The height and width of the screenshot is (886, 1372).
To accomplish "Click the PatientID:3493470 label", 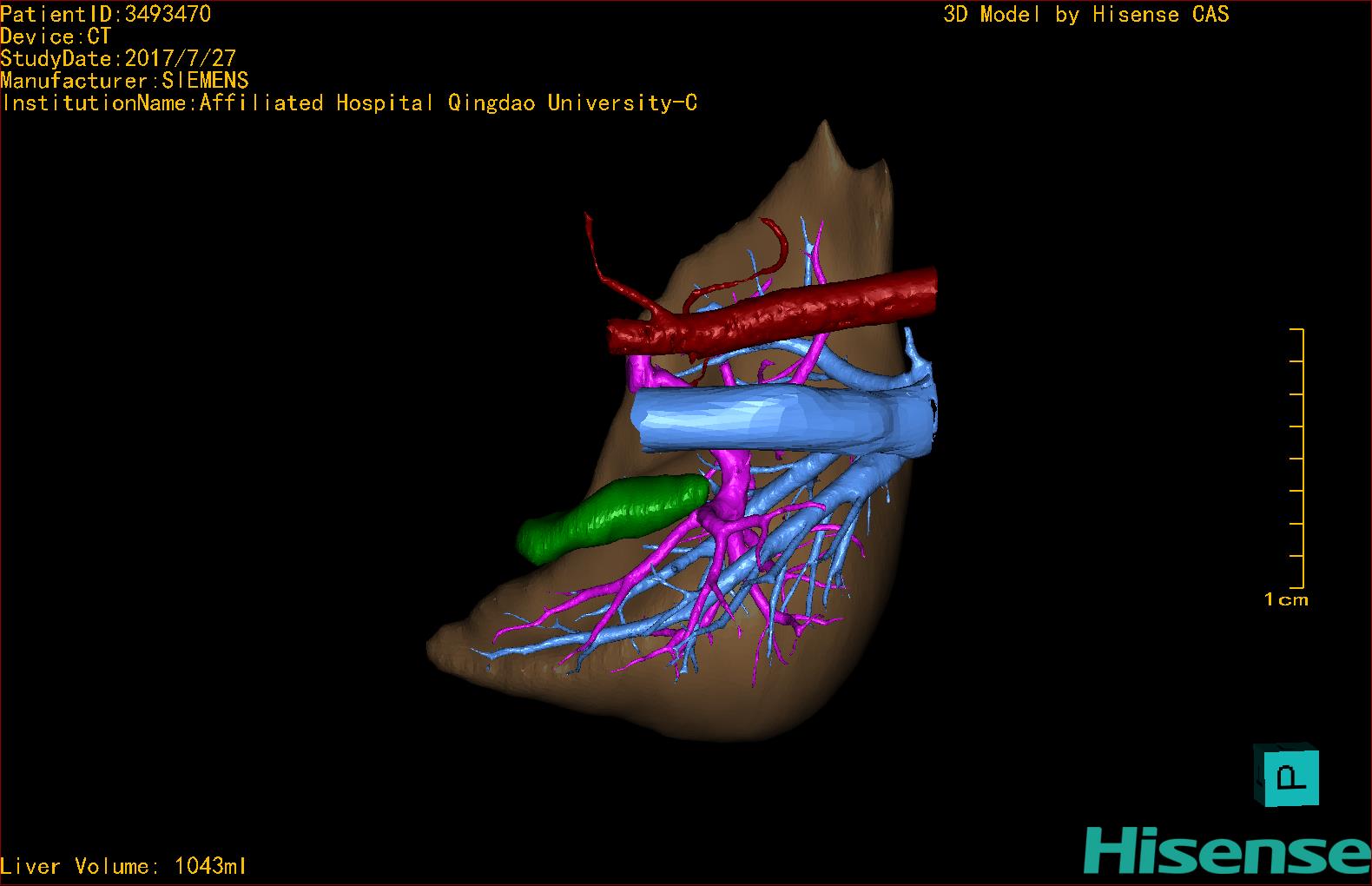I will click(x=106, y=14).
